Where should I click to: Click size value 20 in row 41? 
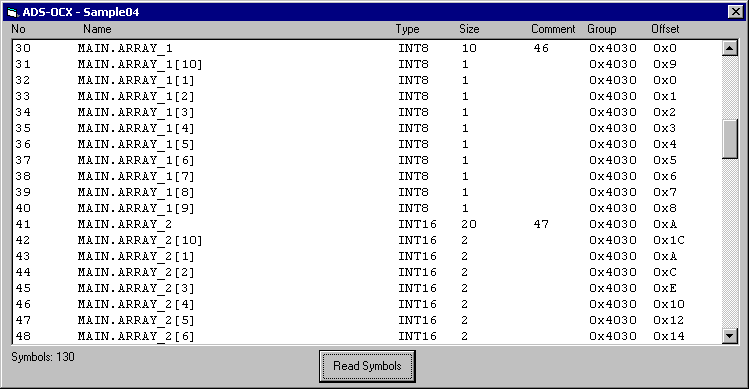click(469, 224)
